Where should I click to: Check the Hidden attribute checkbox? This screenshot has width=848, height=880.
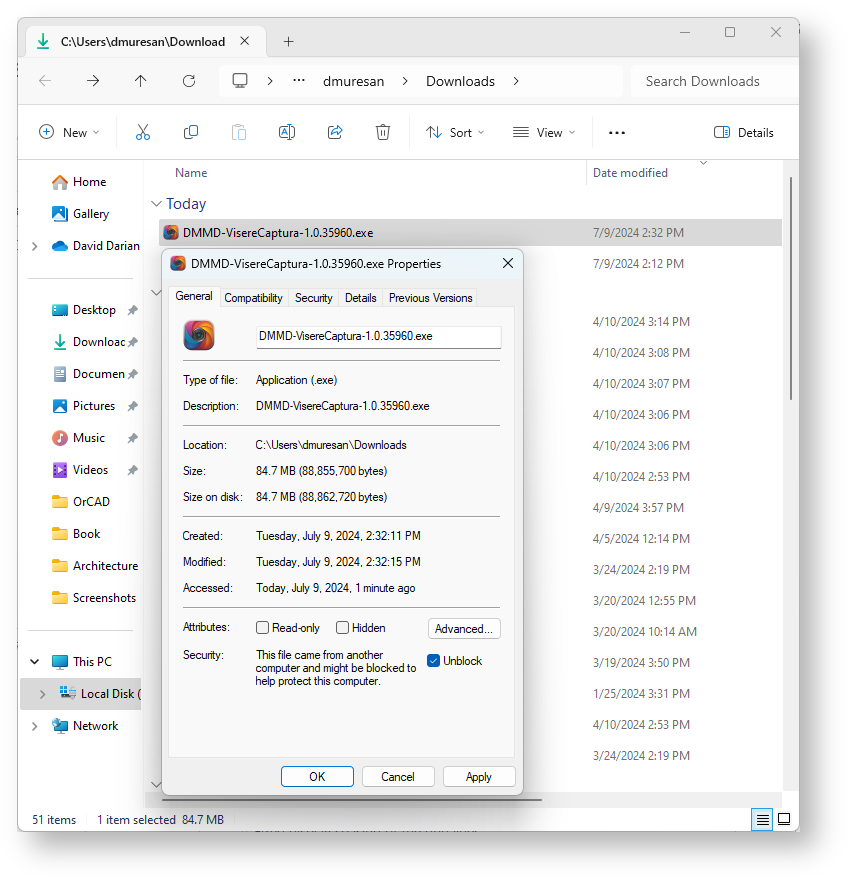coord(343,628)
